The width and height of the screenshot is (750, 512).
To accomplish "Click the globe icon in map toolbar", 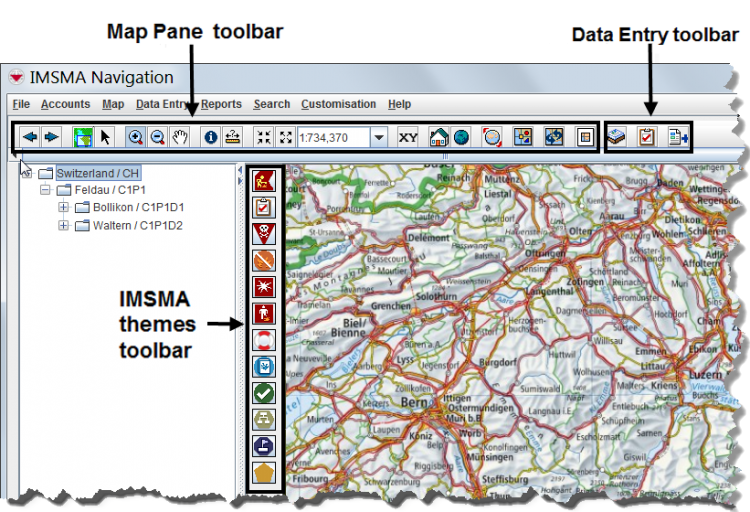I will pyautogui.click(x=461, y=138).
